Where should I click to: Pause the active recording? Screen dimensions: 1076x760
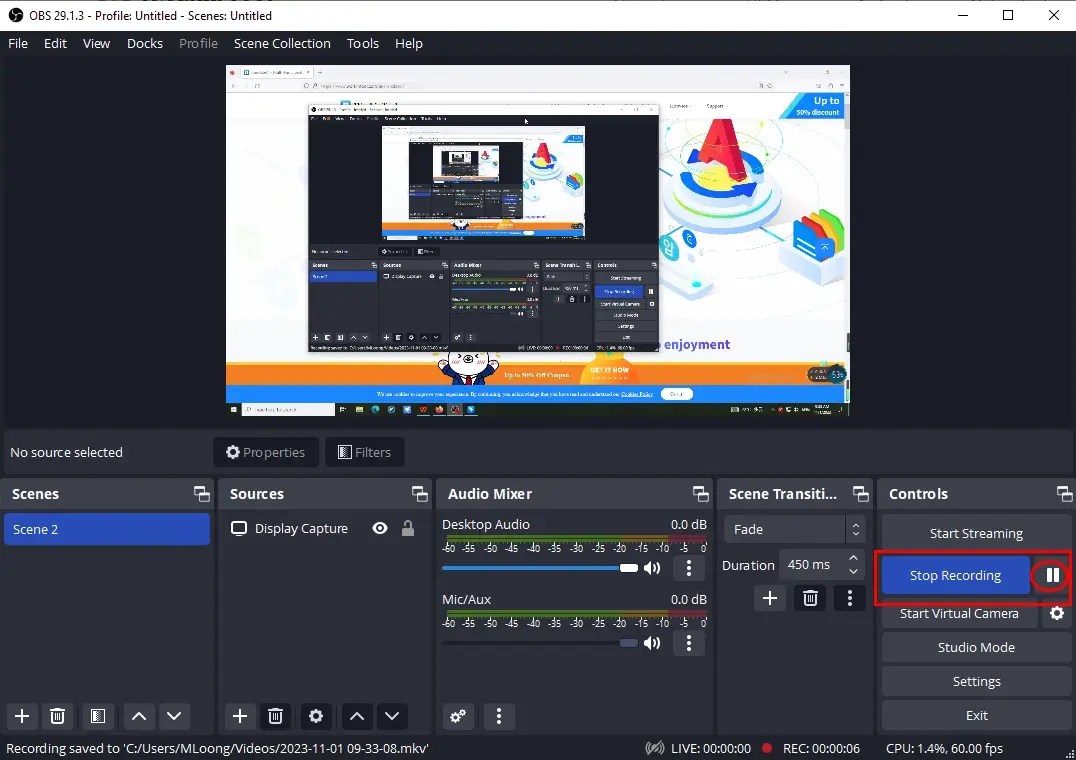point(1050,575)
